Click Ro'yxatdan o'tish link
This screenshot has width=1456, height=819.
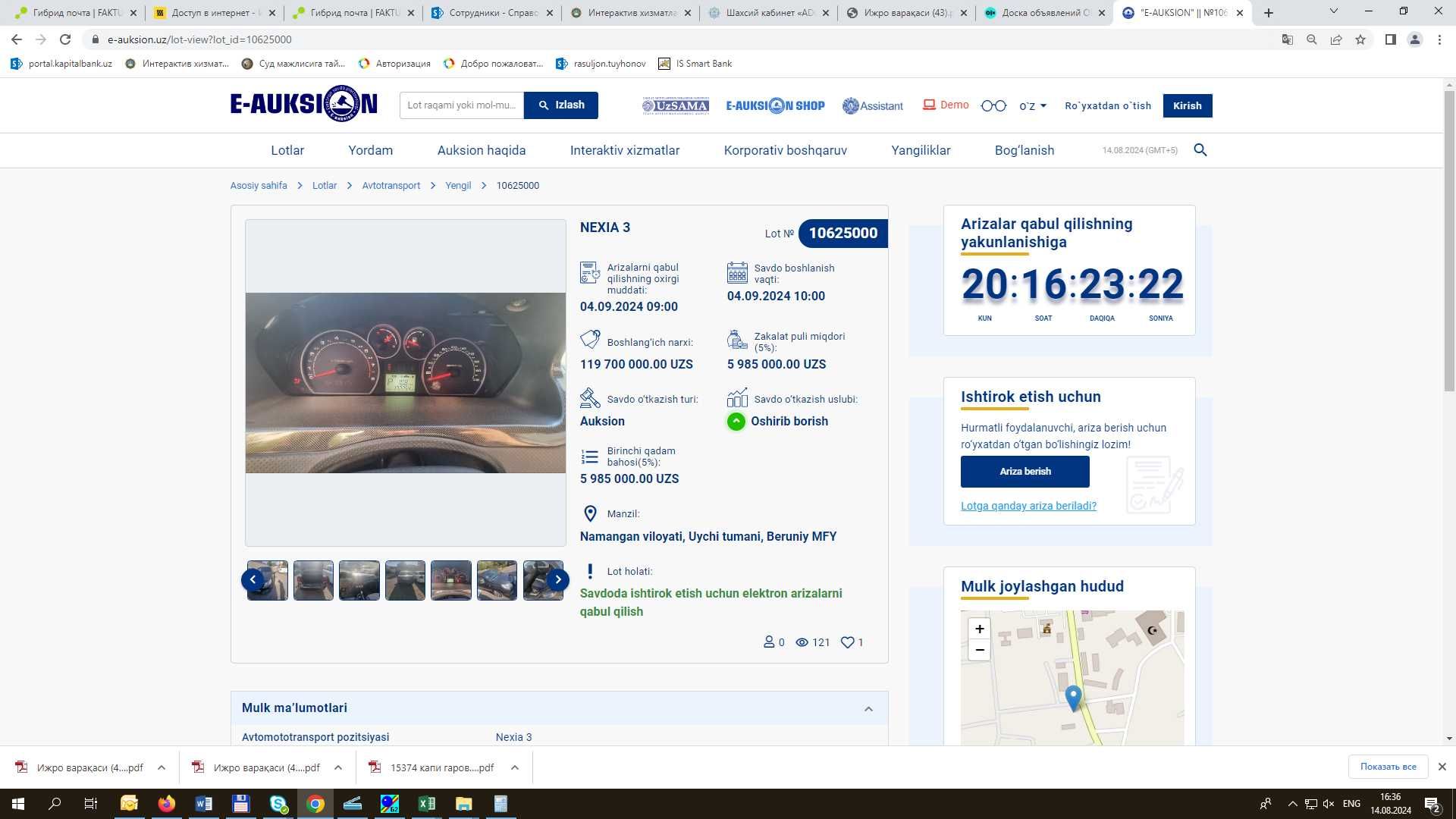coord(1108,105)
